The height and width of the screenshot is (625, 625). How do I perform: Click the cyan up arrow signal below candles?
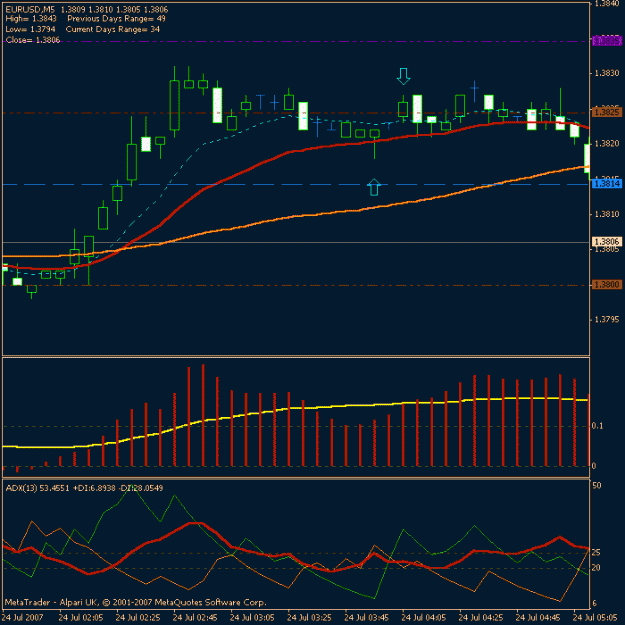pos(373,187)
